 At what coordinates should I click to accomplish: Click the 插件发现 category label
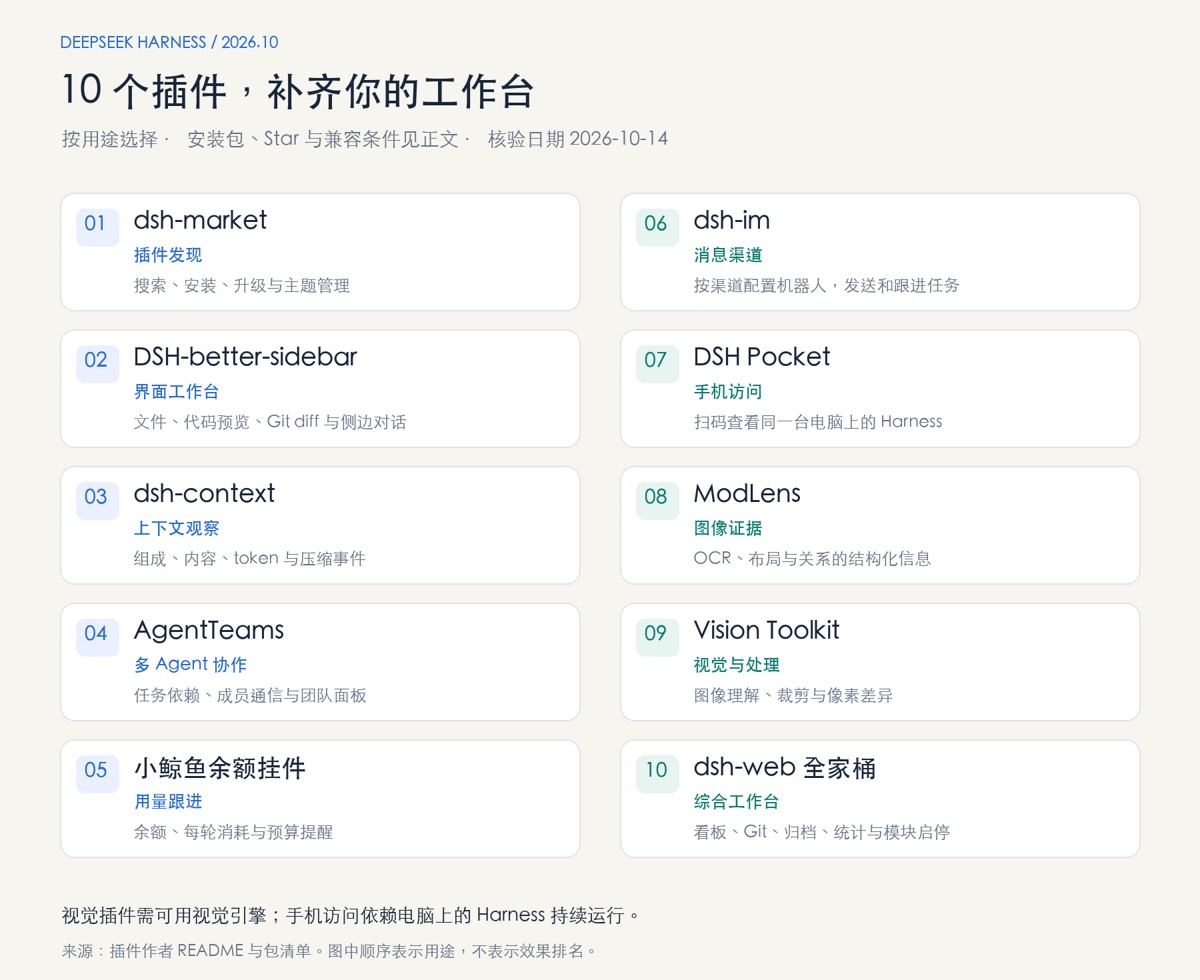[168, 255]
